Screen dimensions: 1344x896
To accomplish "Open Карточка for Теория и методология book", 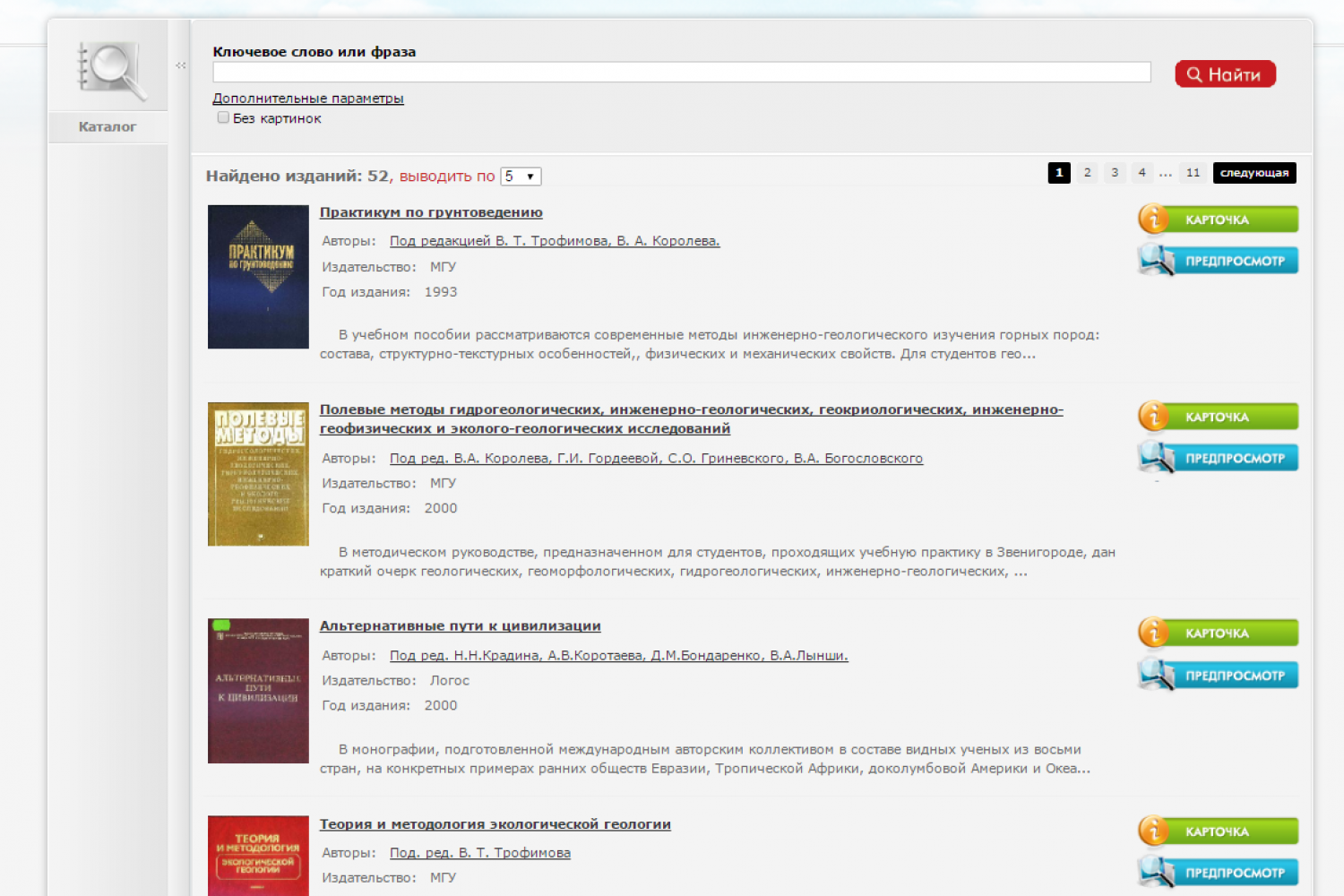I will click(1219, 831).
